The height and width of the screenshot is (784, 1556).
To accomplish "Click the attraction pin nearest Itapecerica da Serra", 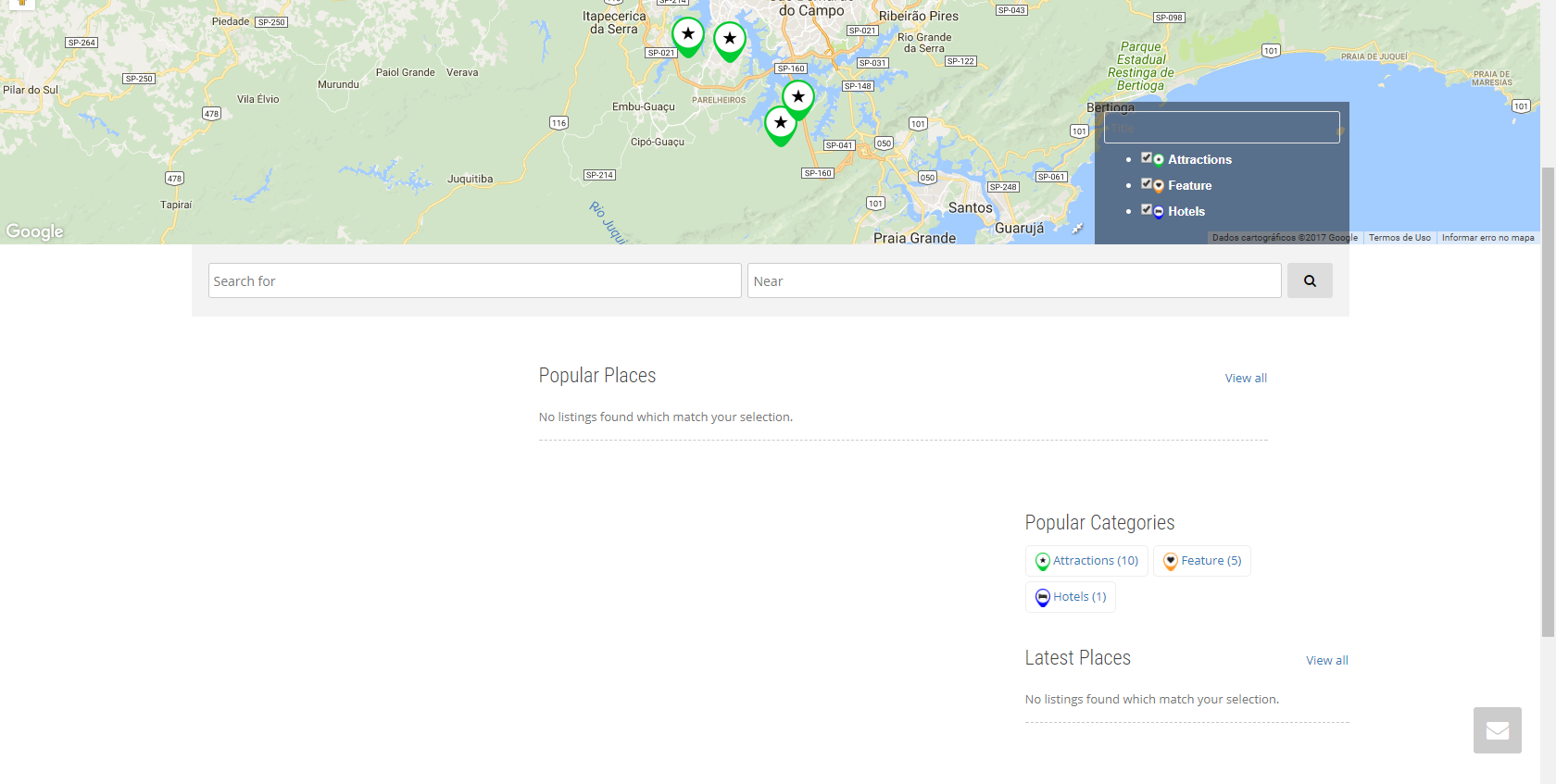I will pyautogui.click(x=687, y=37).
